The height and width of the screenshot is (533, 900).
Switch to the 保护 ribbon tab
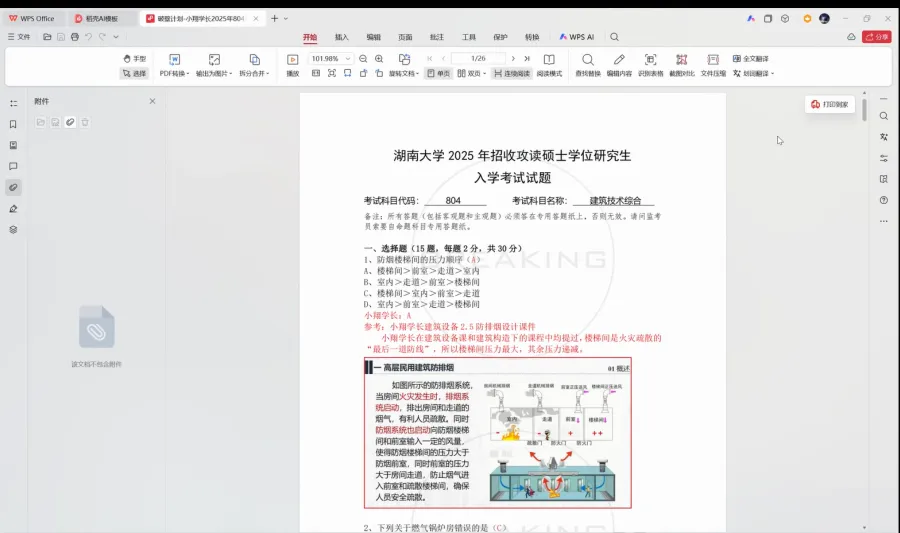(501, 37)
